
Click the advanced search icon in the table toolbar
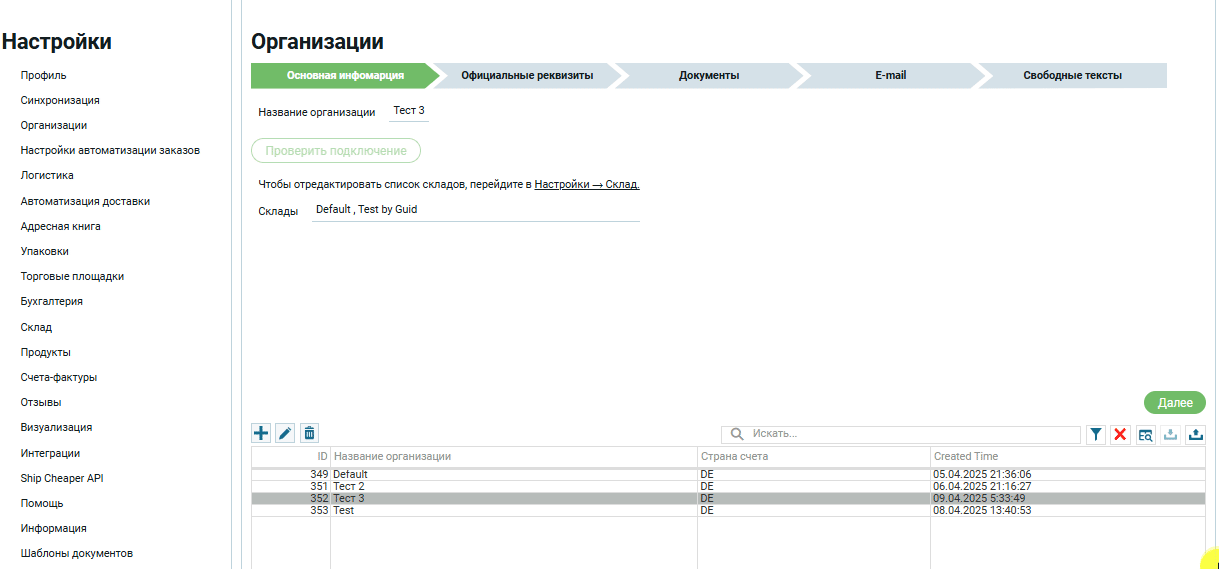[x=1145, y=434]
